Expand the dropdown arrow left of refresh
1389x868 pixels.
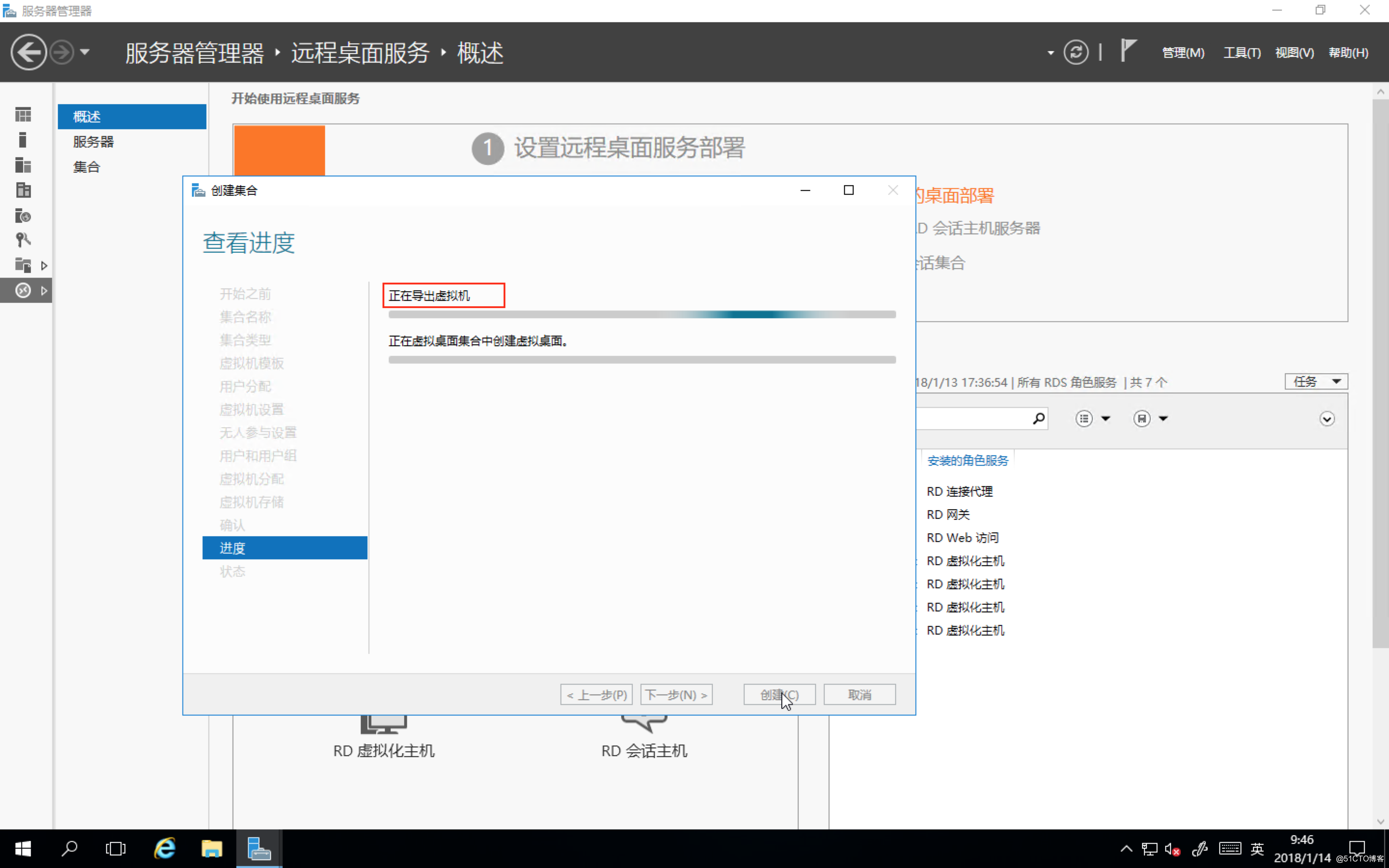click(x=1050, y=53)
